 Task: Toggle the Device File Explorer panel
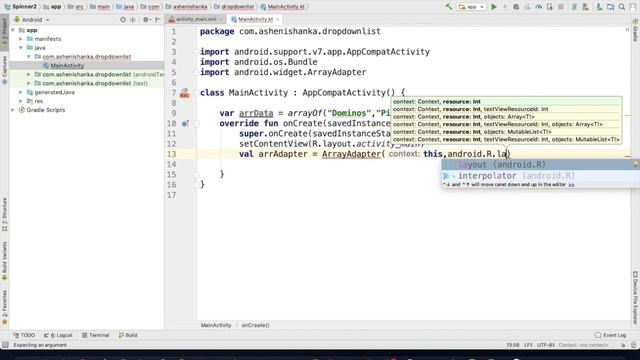pos(635,298)
